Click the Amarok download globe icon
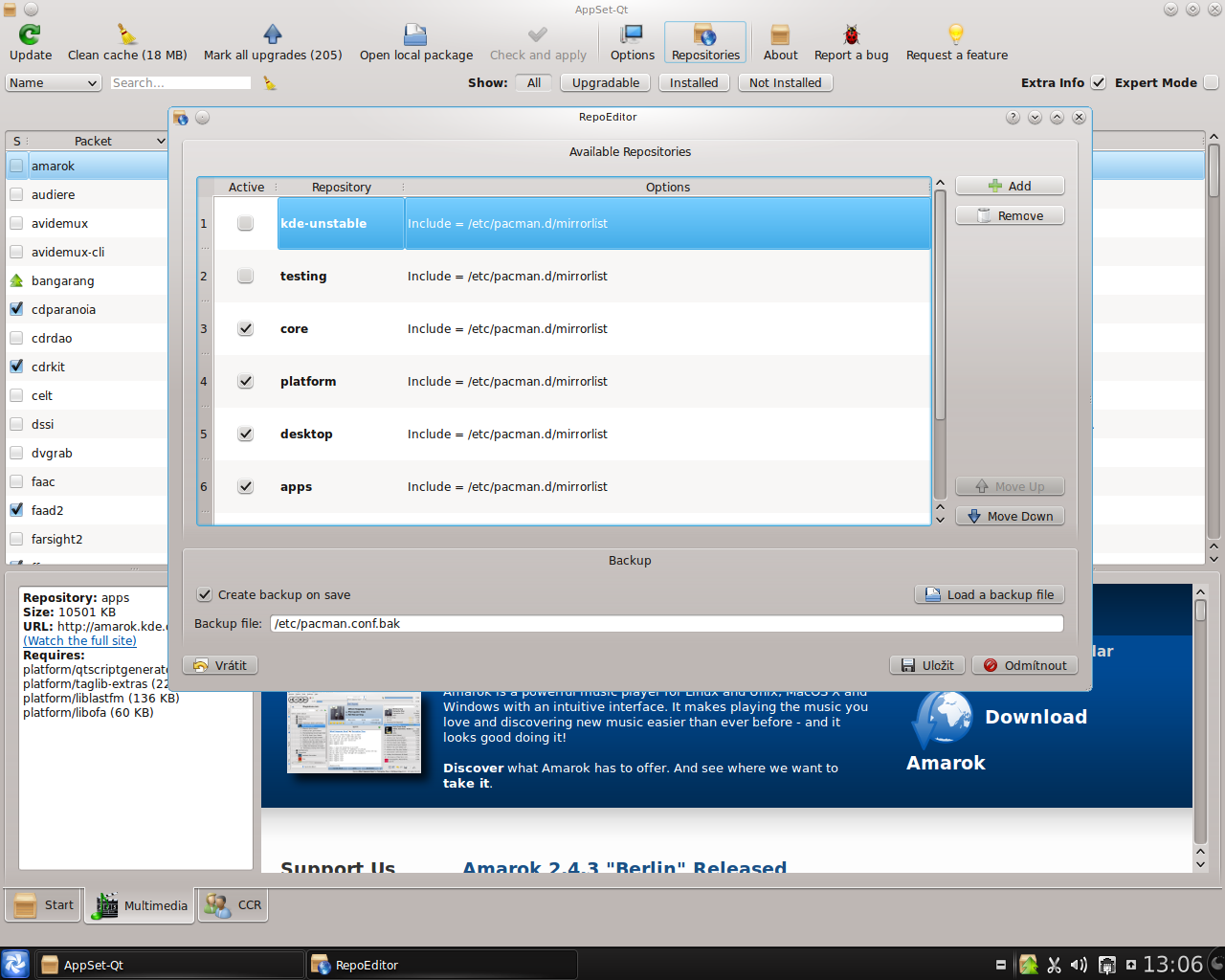 pyautogui.click(x=943, y=718)
